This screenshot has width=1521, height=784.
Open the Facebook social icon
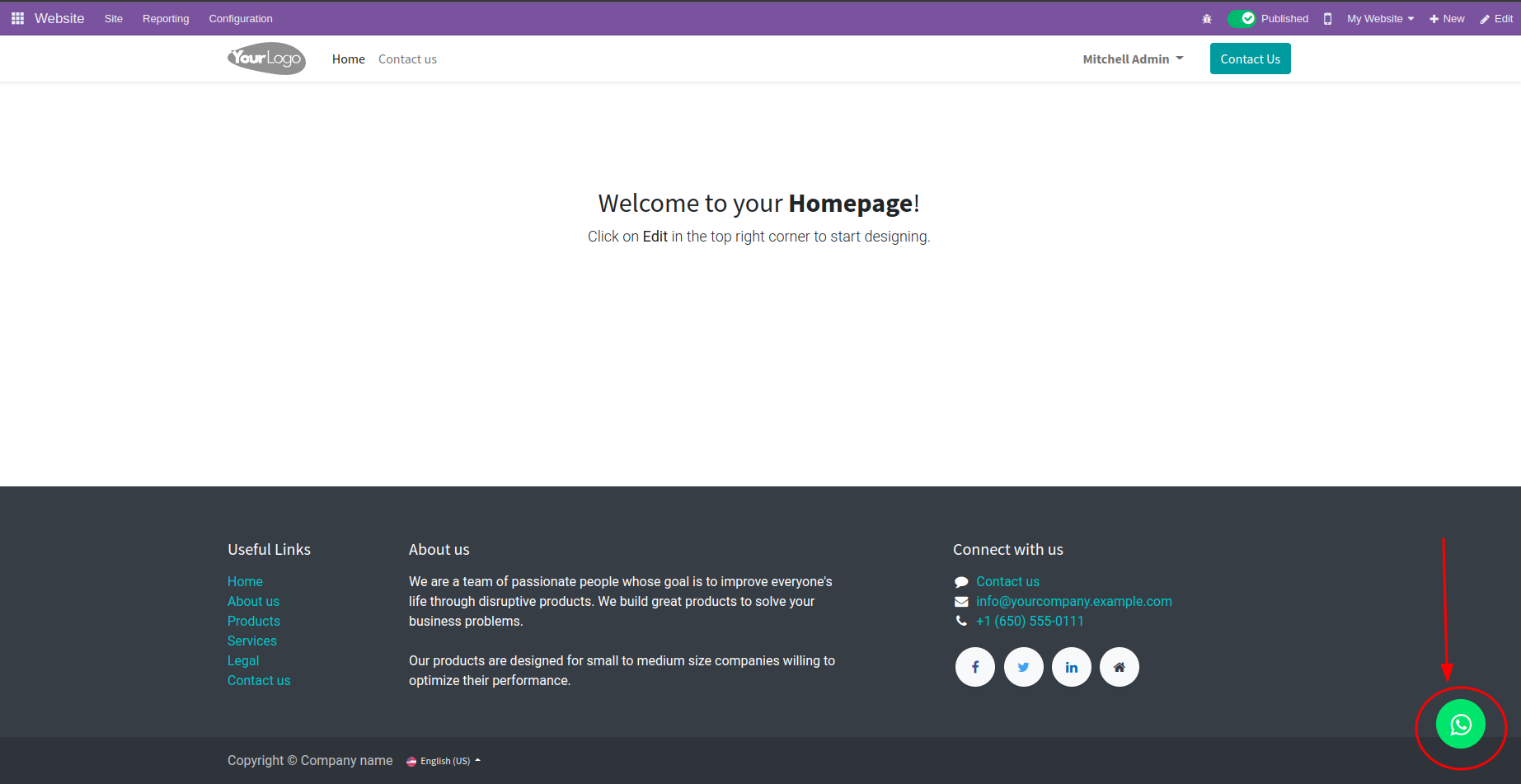[975, 667]
